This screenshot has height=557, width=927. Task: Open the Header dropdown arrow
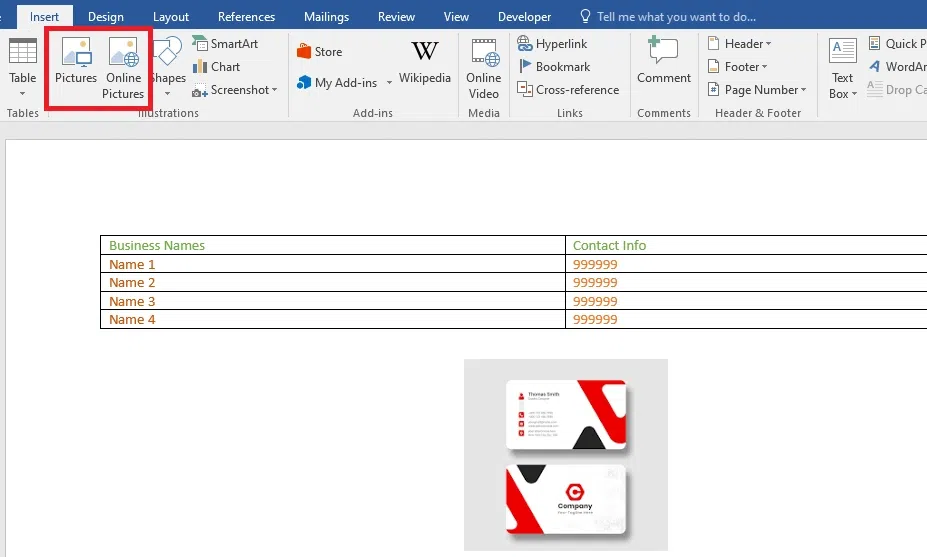(x=768, y=44)
